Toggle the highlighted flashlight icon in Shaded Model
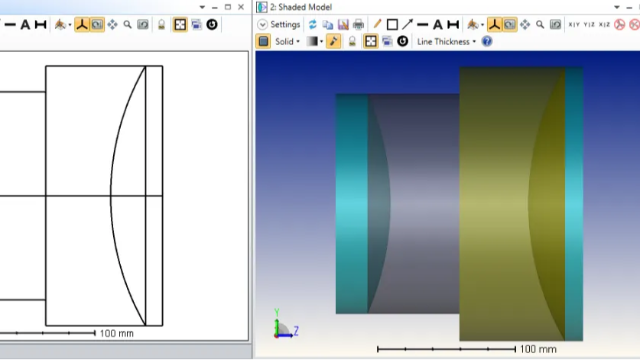The image size is (640, 360). [333, 41]
